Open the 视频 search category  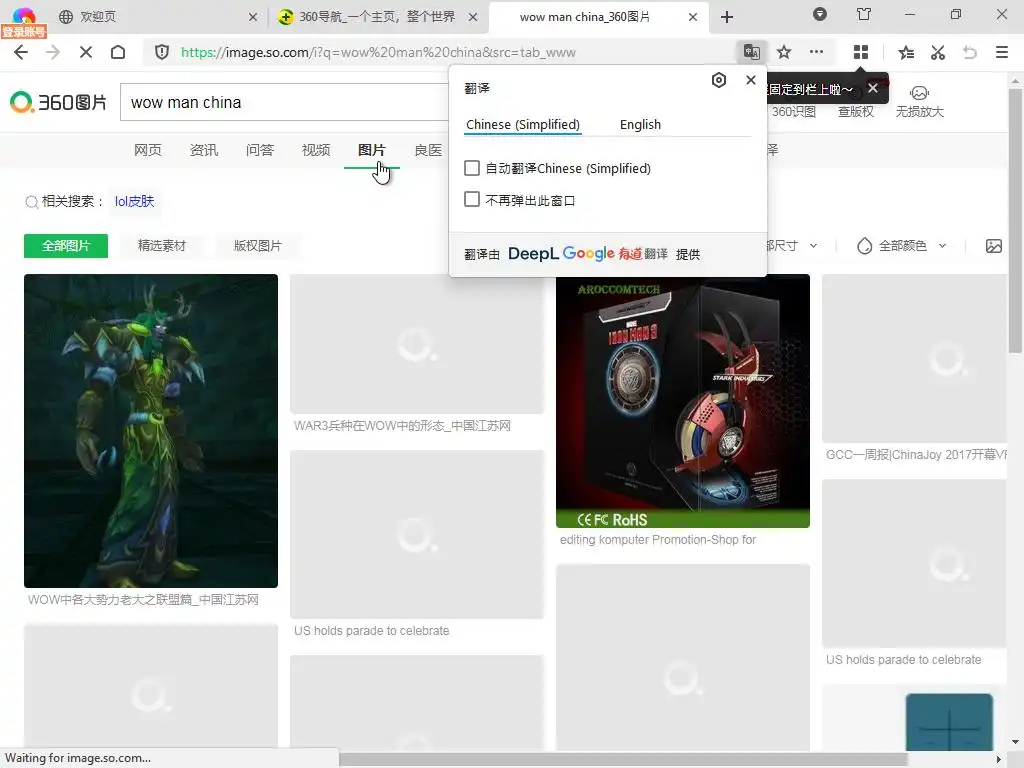click(316, 150)
